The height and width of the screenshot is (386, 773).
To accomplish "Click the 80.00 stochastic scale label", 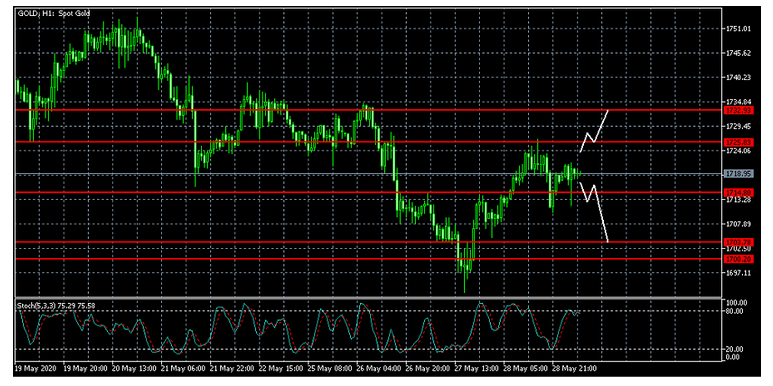I will point(735,311).
